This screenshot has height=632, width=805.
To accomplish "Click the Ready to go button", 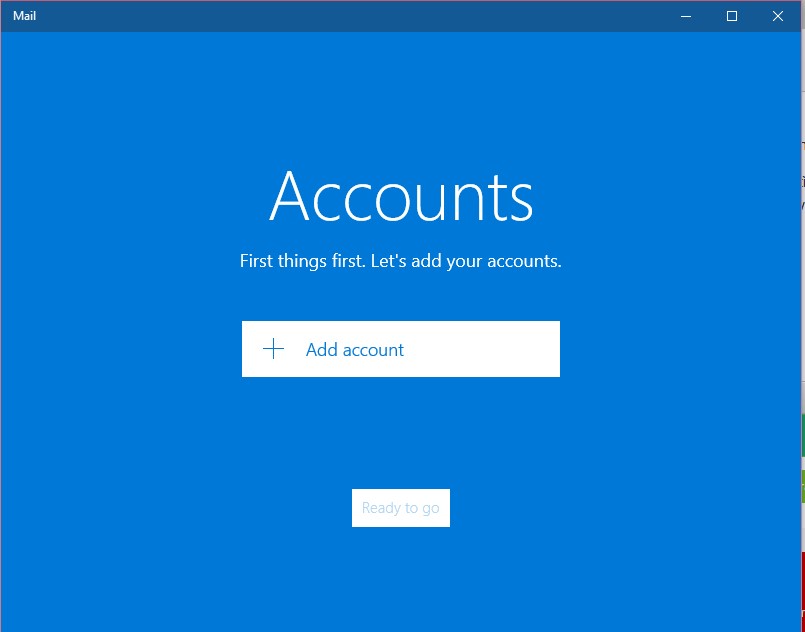I will coord(400,508).
